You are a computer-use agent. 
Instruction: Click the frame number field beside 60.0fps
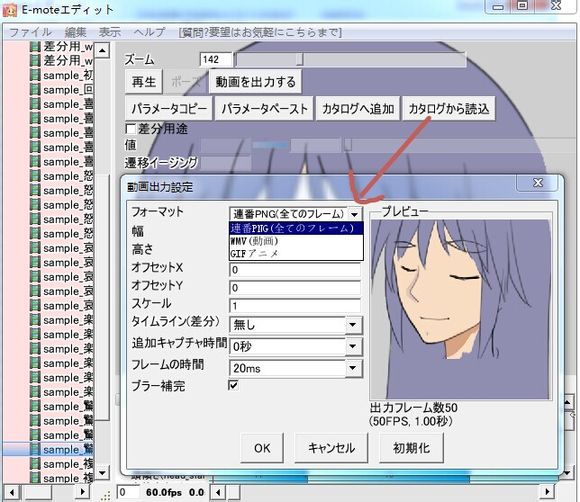point(128,492)
